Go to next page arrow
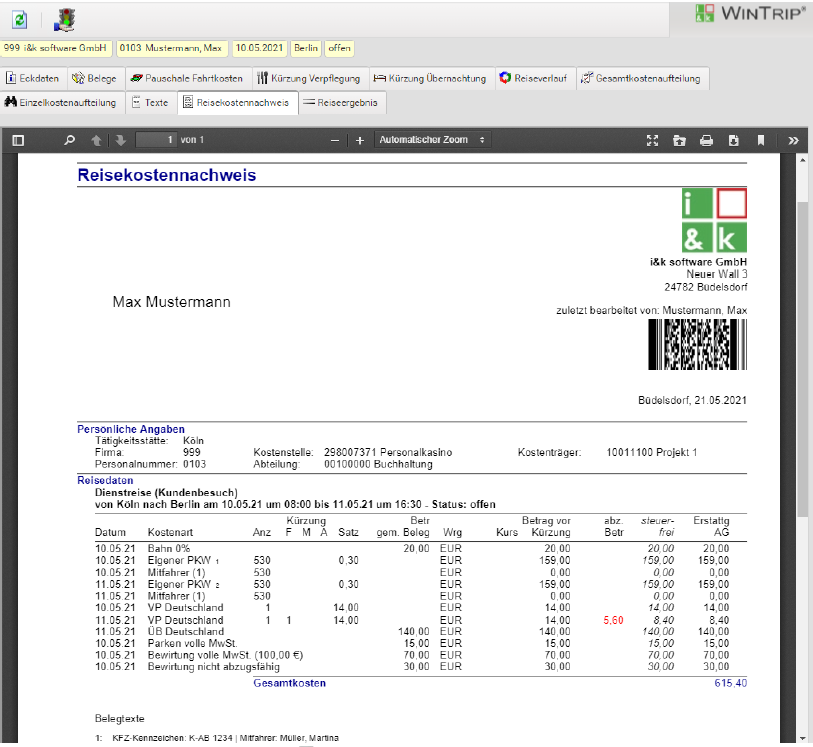The image size is (813, 747). (x=120, y=140)
